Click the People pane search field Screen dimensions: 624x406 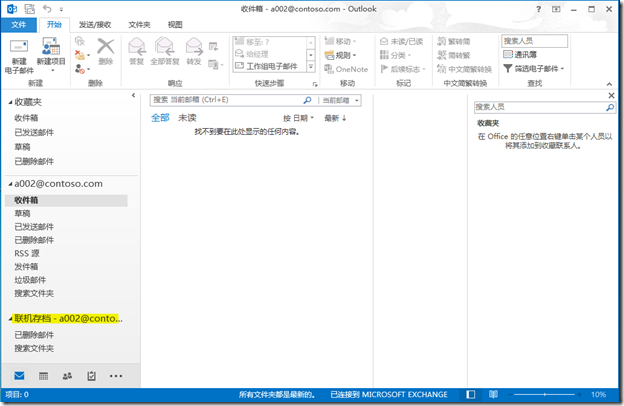click(x=544, y=107)
